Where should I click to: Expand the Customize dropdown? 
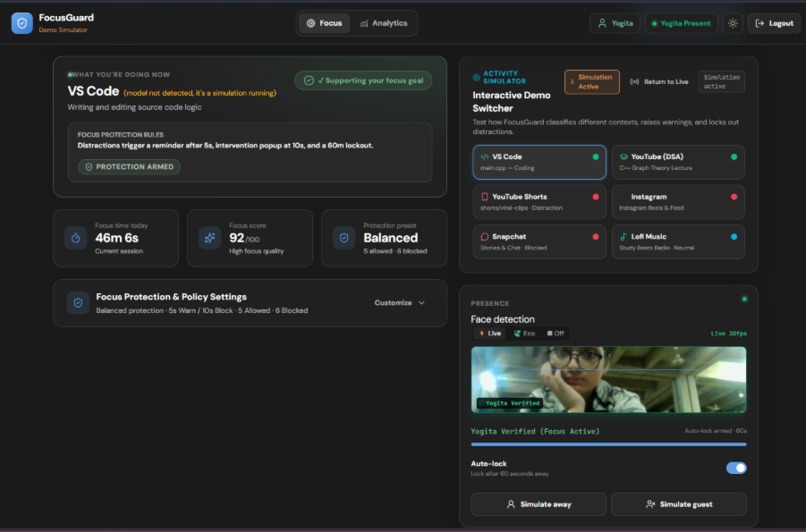[399, 303]
